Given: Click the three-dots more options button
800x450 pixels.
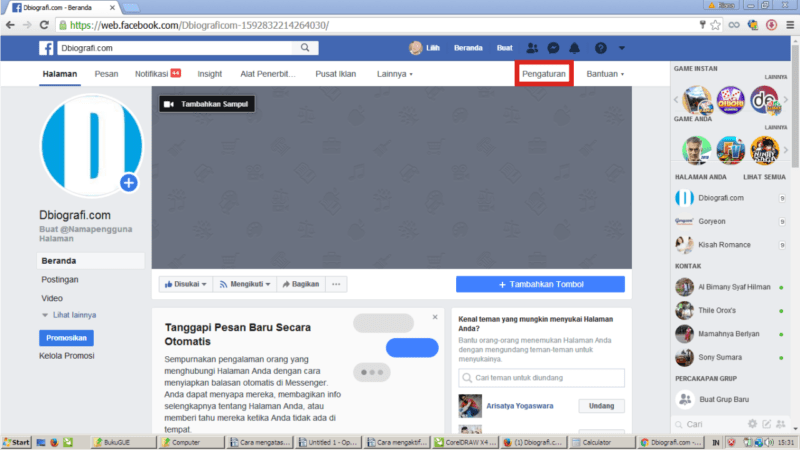Looking at the screenshot, I should click(x=336, y=284).
